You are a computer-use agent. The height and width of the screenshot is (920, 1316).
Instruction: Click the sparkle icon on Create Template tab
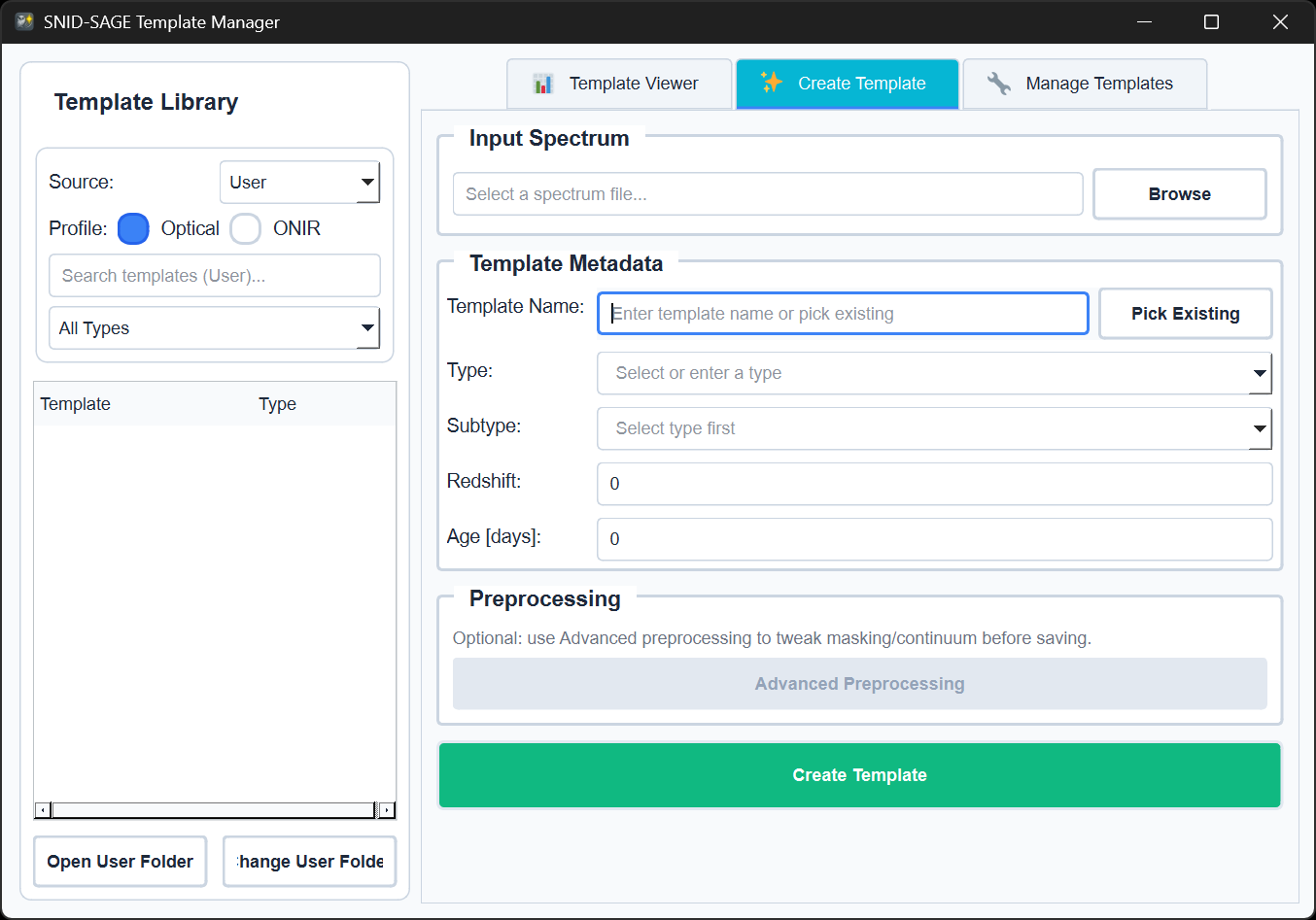coord(772,84)
